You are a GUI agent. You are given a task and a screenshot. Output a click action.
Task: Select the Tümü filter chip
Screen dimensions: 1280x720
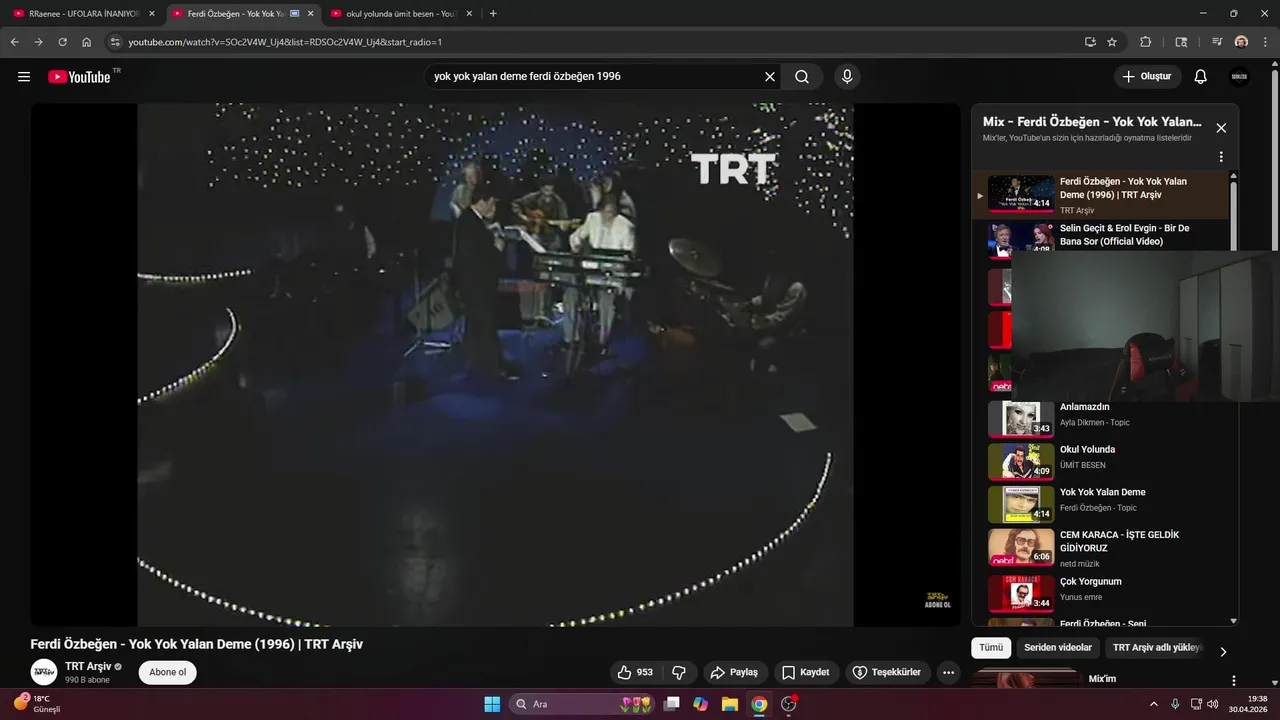click(x=991, y=648)
